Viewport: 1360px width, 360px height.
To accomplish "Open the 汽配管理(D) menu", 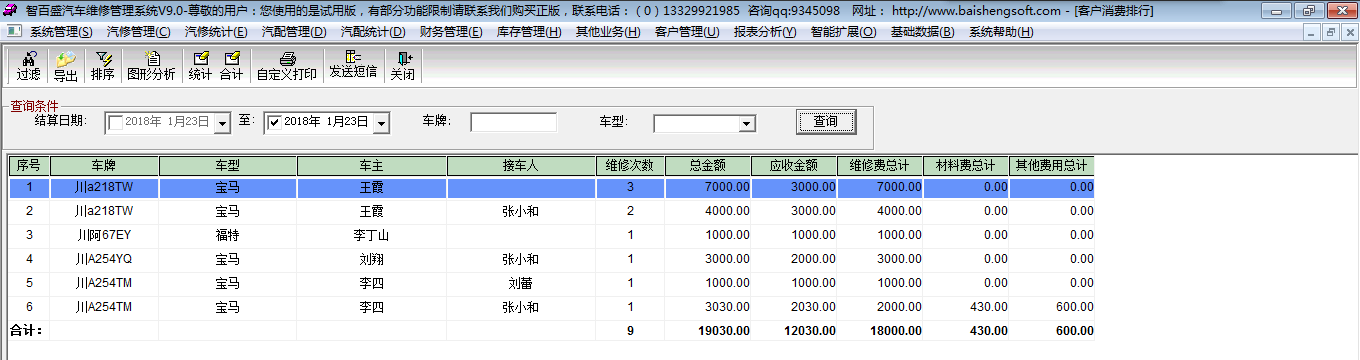I will point(294,31).
